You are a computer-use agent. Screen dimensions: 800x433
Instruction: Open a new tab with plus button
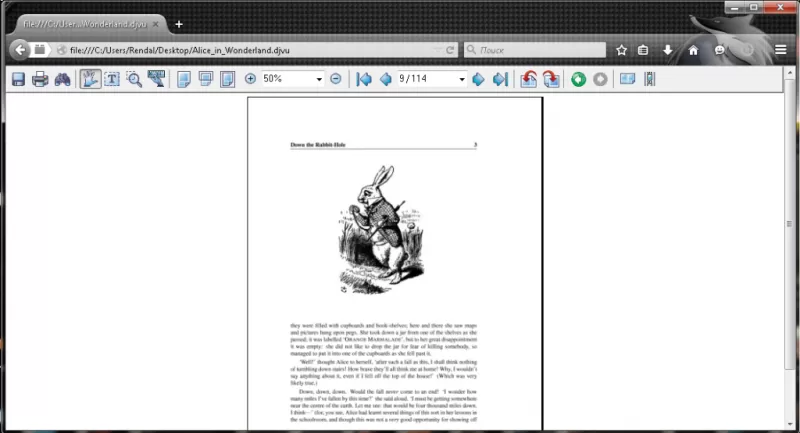pyautogui.click(x=179, y=24)
